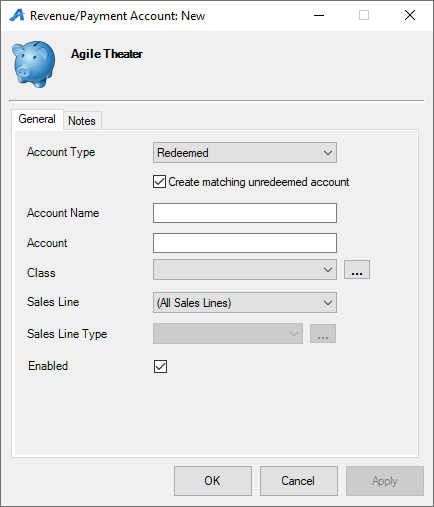Click disabled Sales Line Type ellipsis button
The image size is (434, 507).
click(323, 333)
